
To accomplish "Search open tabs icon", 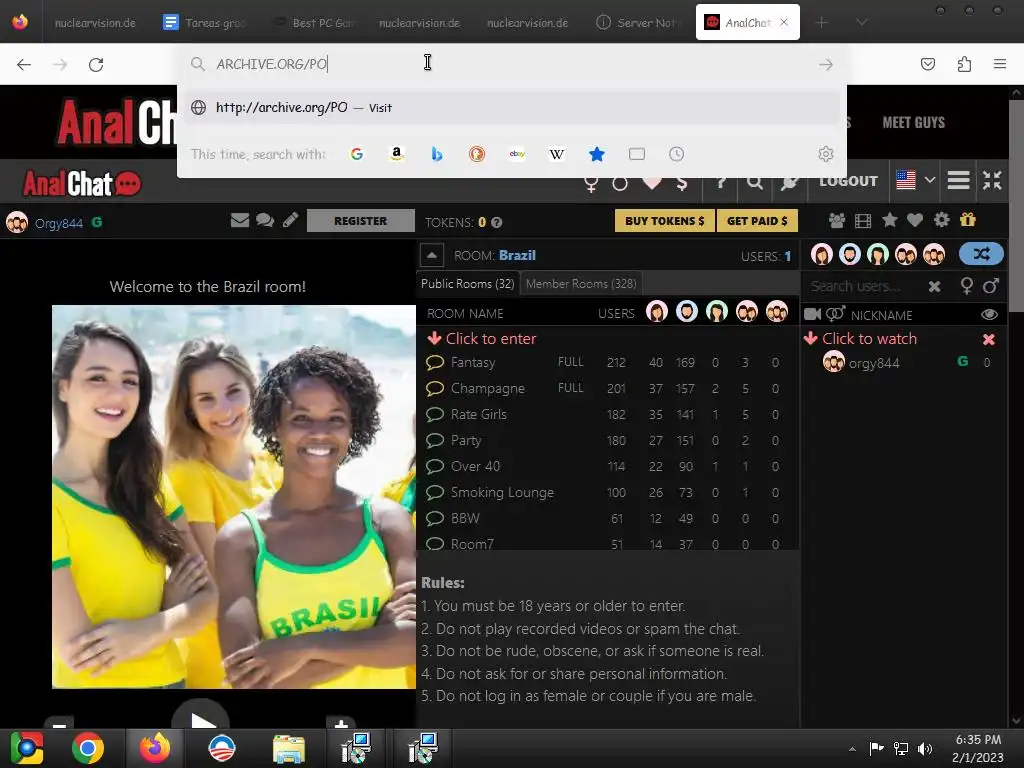I will pos(637,154).
